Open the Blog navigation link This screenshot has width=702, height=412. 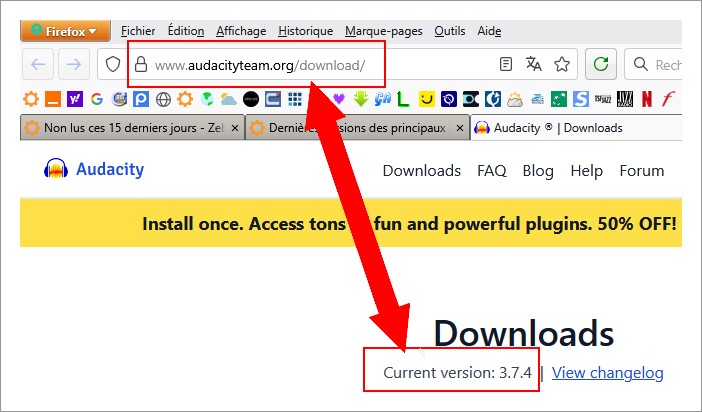click(x=538, y=171)
